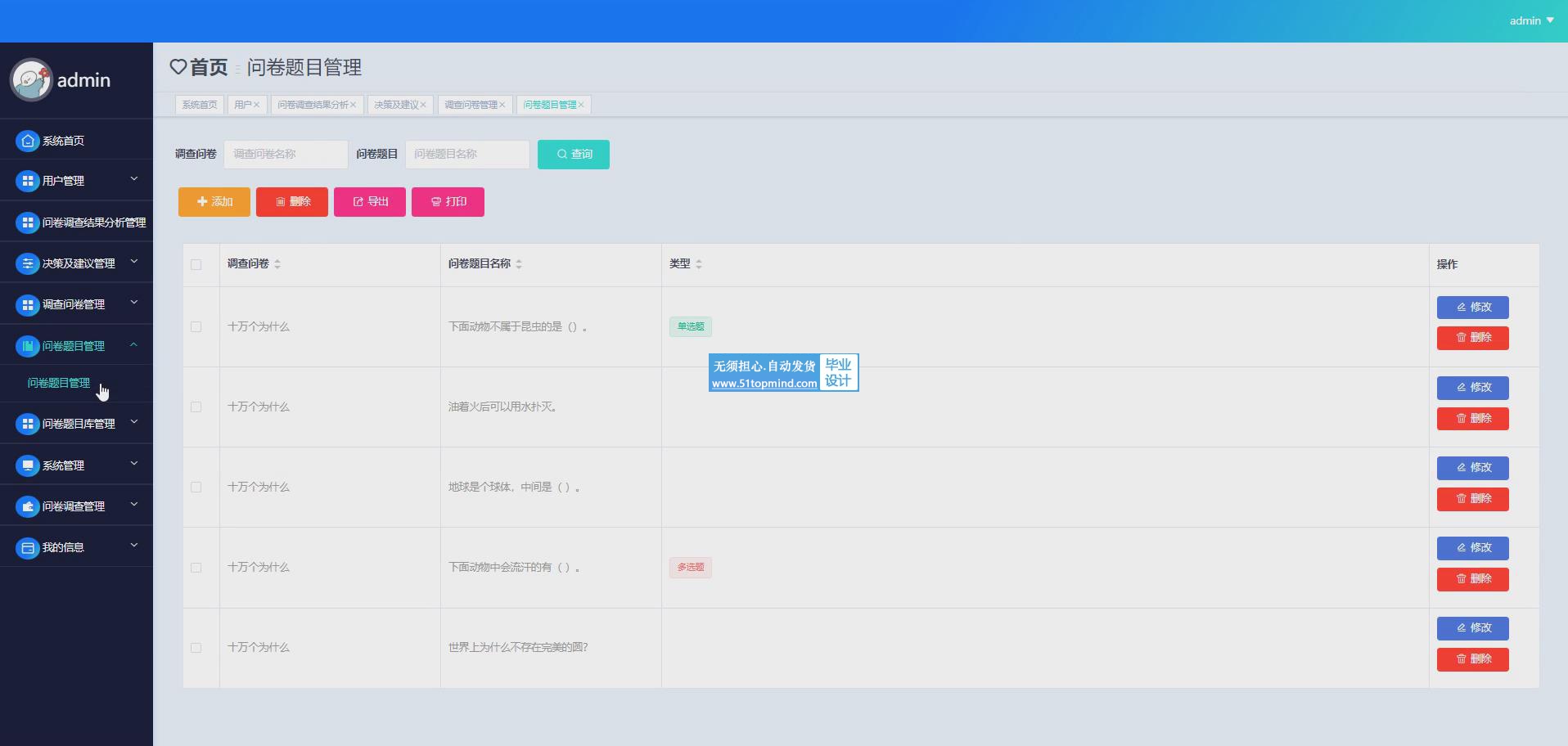Close the 决策及建议 tab
This screenshot has width=1568, height=746.
(x=423, y=105)
